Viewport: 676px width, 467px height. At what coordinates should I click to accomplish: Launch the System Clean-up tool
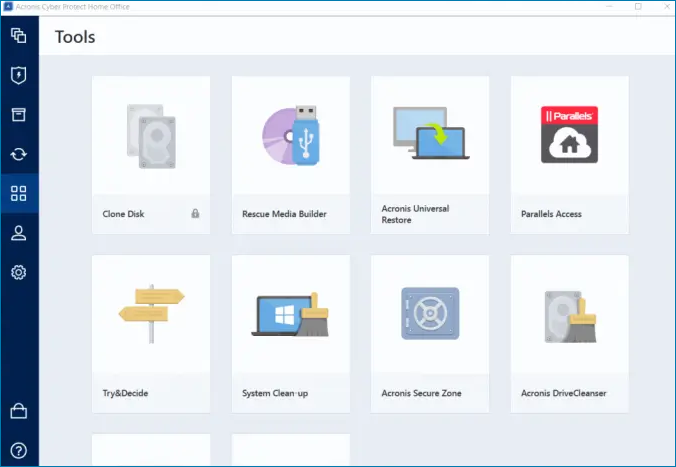tap(290, 333)
